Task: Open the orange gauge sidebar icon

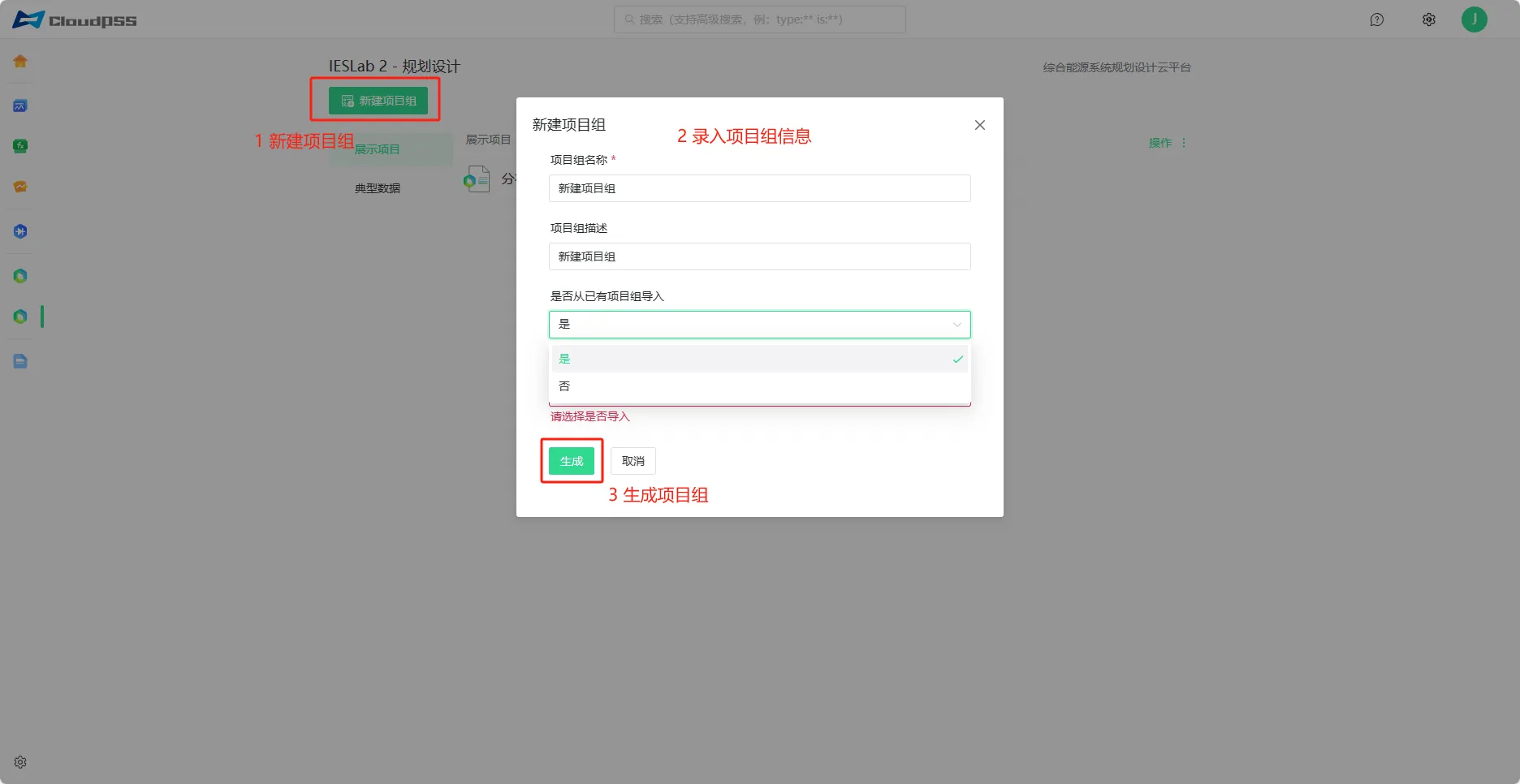Action: click(20, 187)
